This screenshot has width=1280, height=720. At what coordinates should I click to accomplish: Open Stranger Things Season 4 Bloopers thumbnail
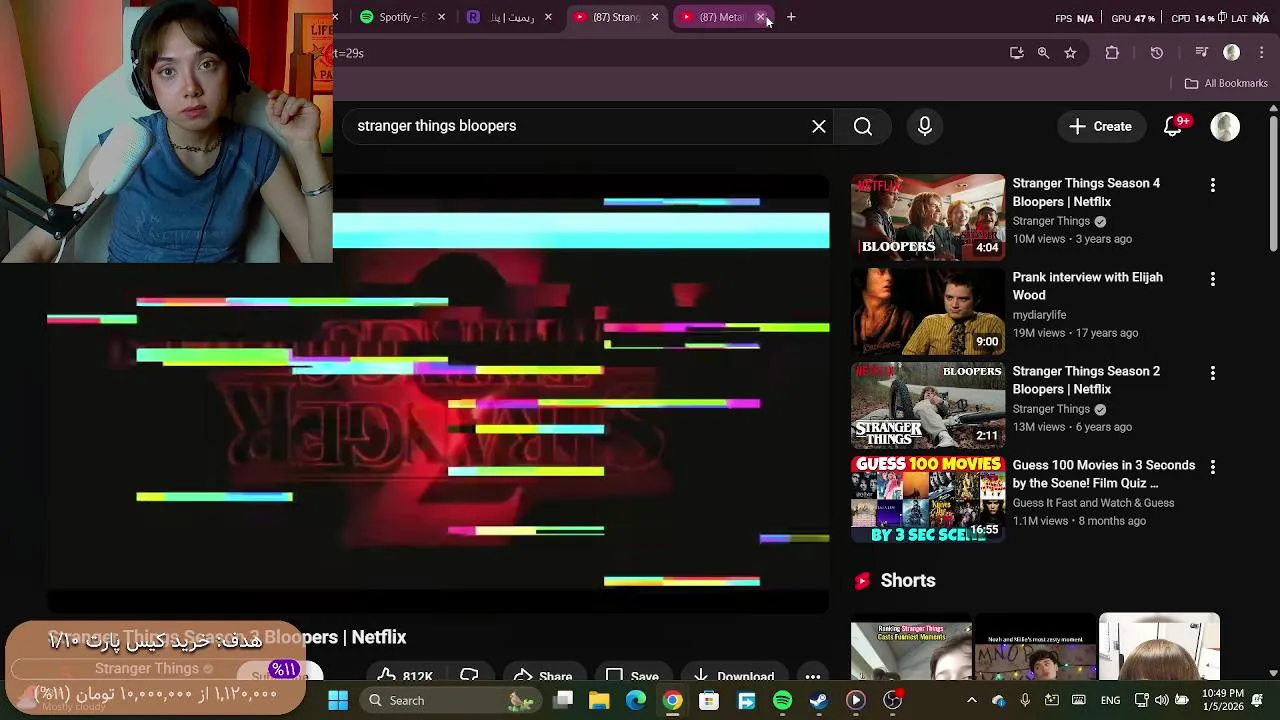pyautogui.click(x=928, y=217)
